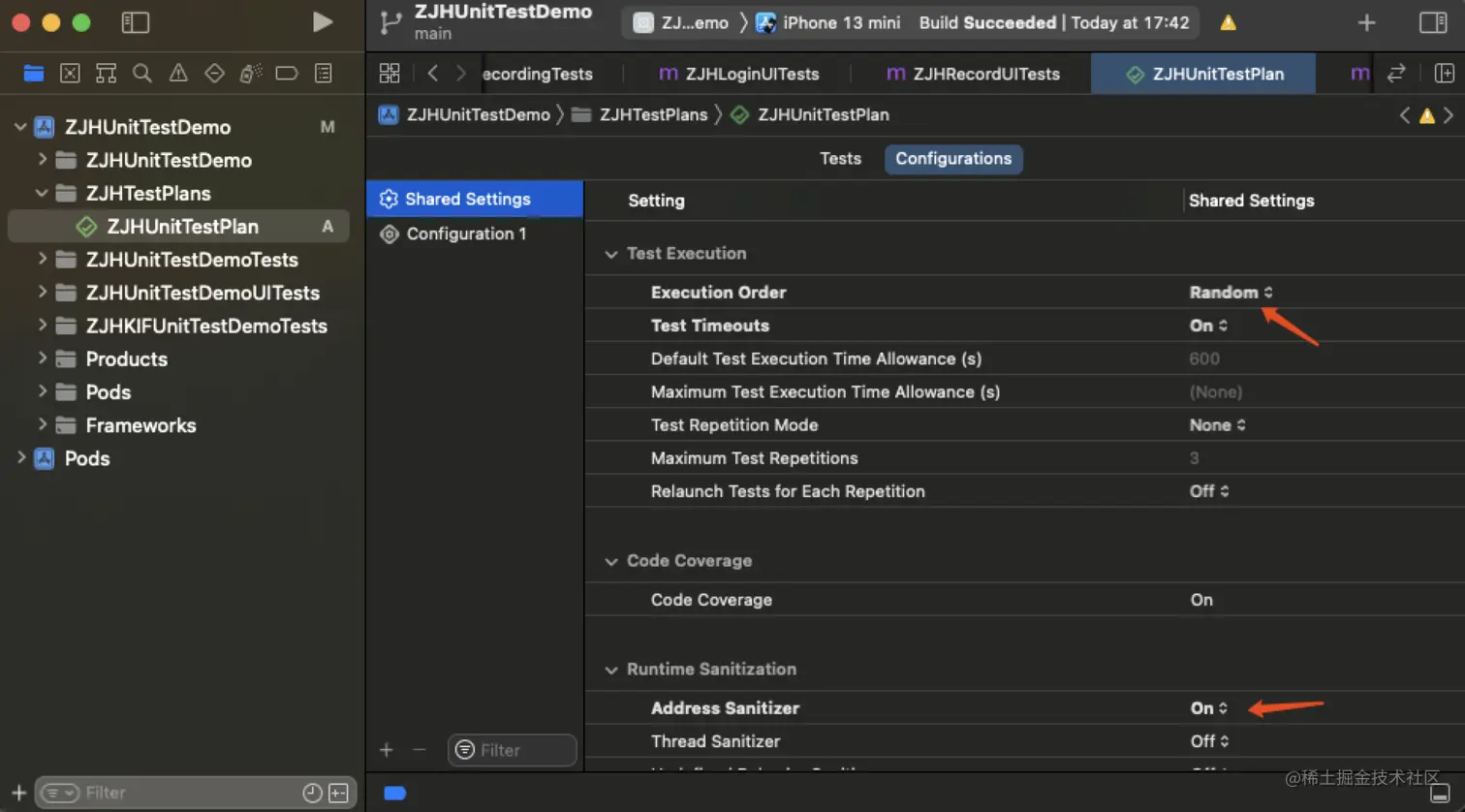
Task: Select Configuration 1 in the list
Action: pyautogui.click(x=475, y=234)
